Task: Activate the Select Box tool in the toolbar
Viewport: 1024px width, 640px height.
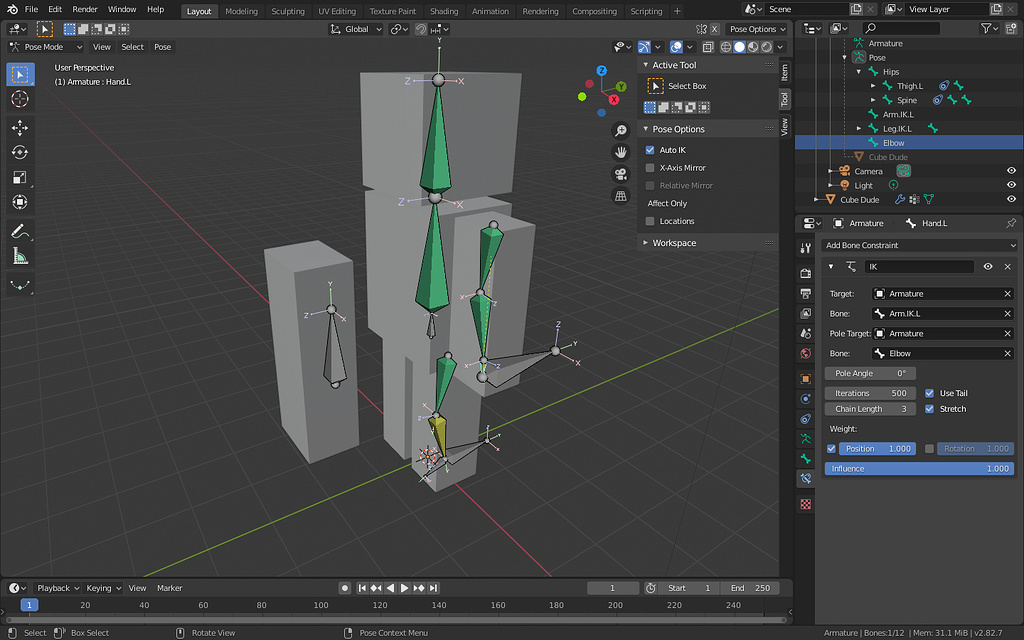Action: pos(20,74)
